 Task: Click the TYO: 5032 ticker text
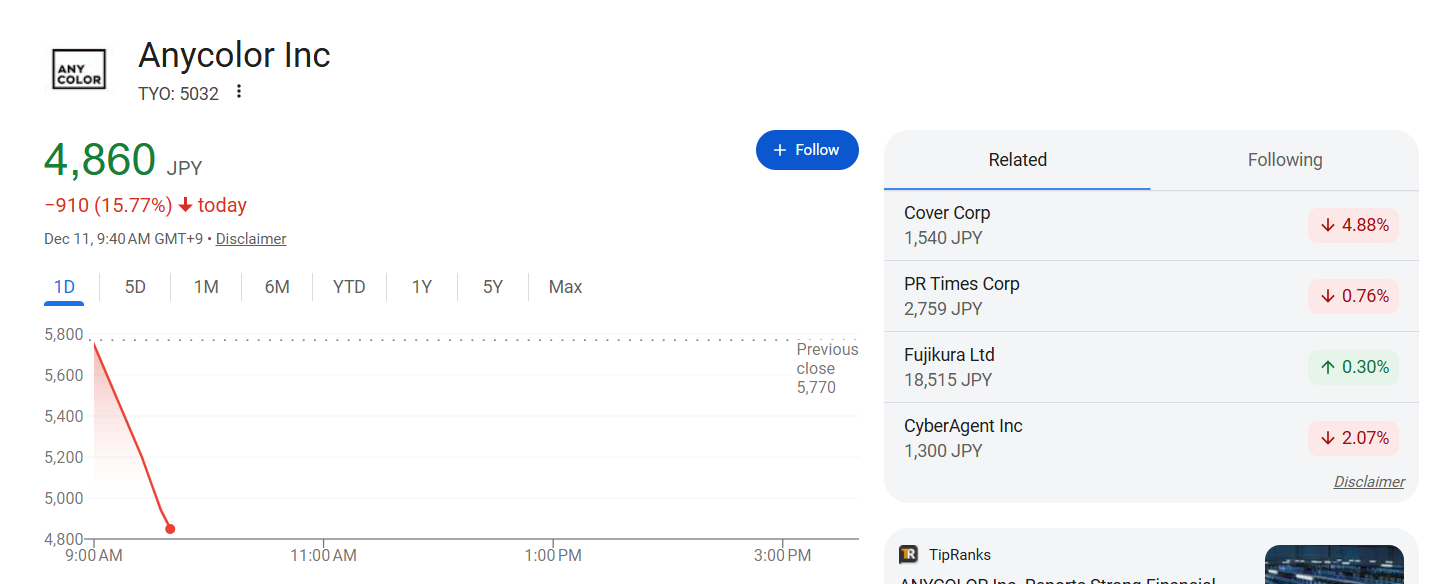point(178,94)
